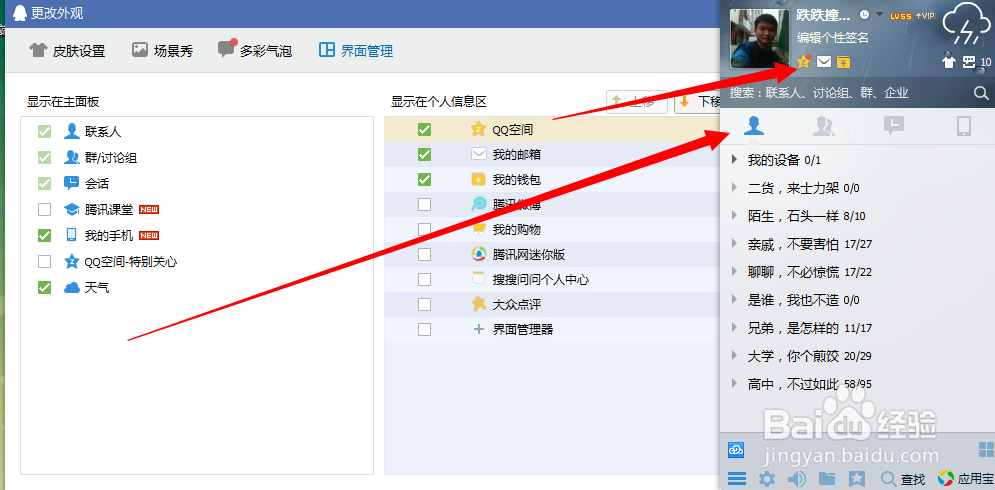Select the 会话 row in main panel list

click(197, 183)
